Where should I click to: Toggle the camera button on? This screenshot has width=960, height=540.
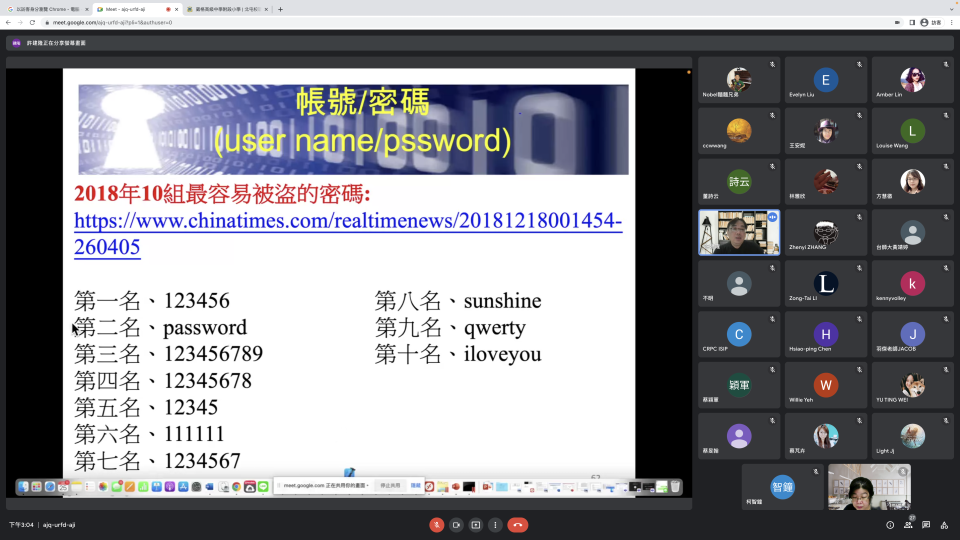(456, 525)
